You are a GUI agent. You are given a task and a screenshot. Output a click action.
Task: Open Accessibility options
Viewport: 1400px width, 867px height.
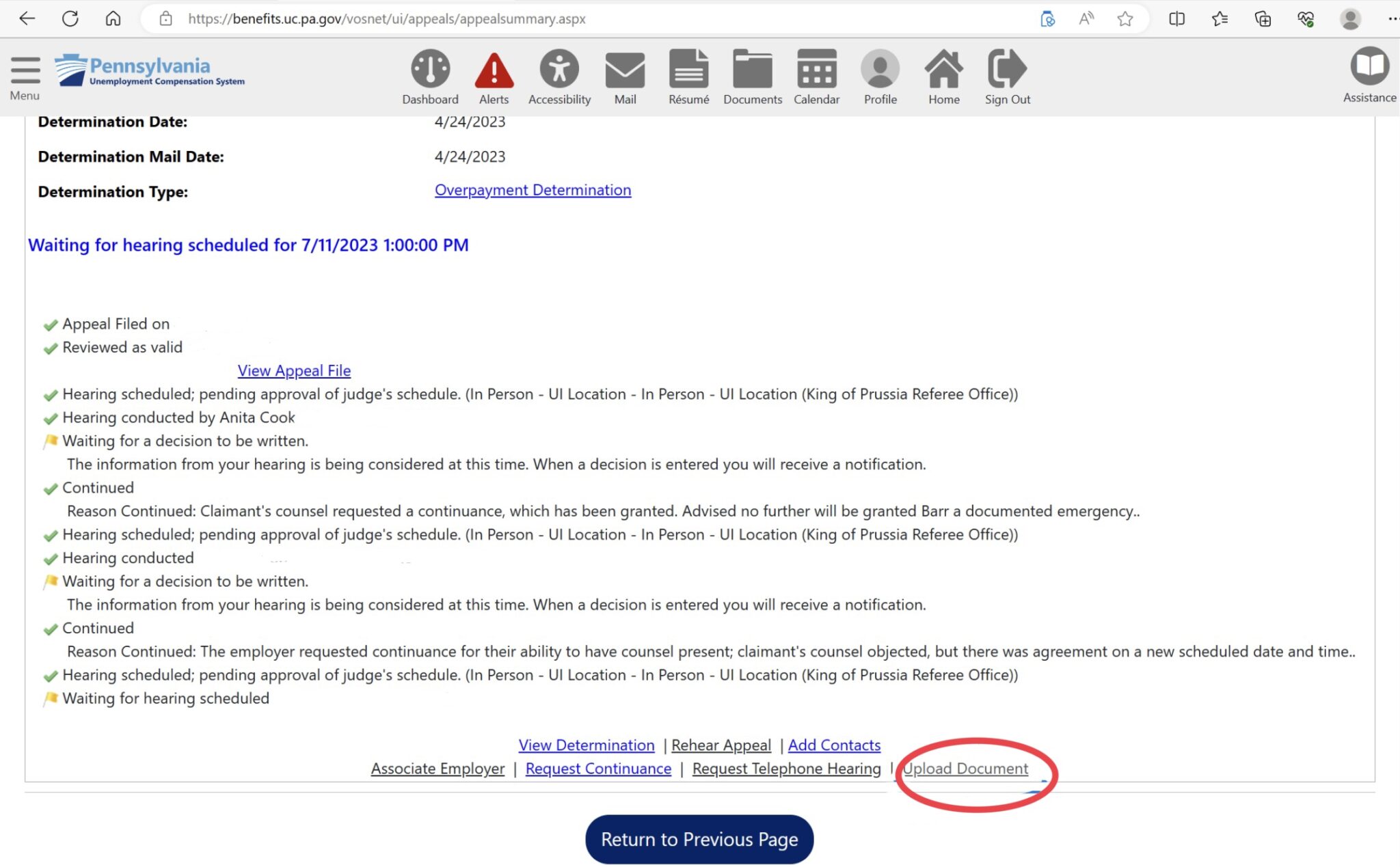coord(558,75)
